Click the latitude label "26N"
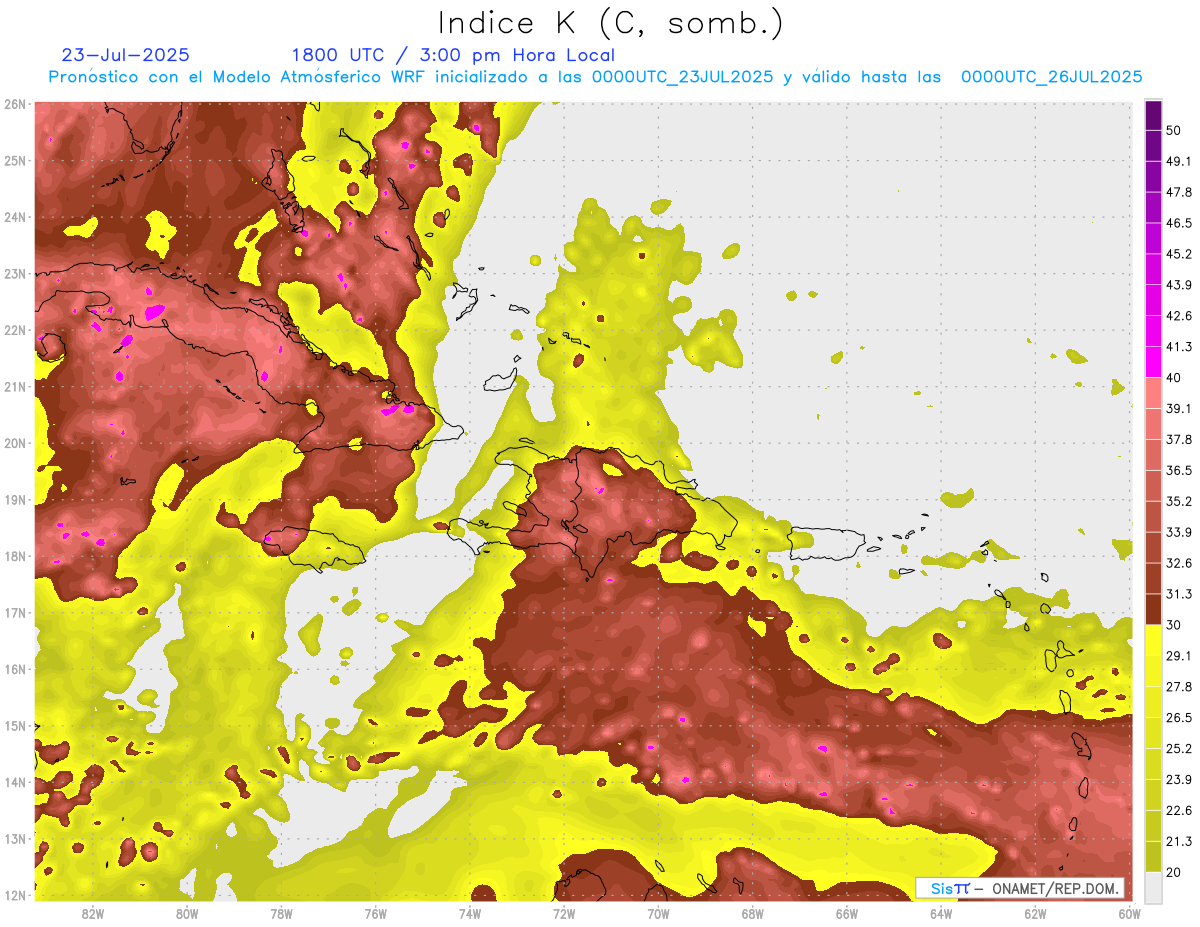Image resolution: width=1200 pixels, height=927 pixels. tap(15, 104)
